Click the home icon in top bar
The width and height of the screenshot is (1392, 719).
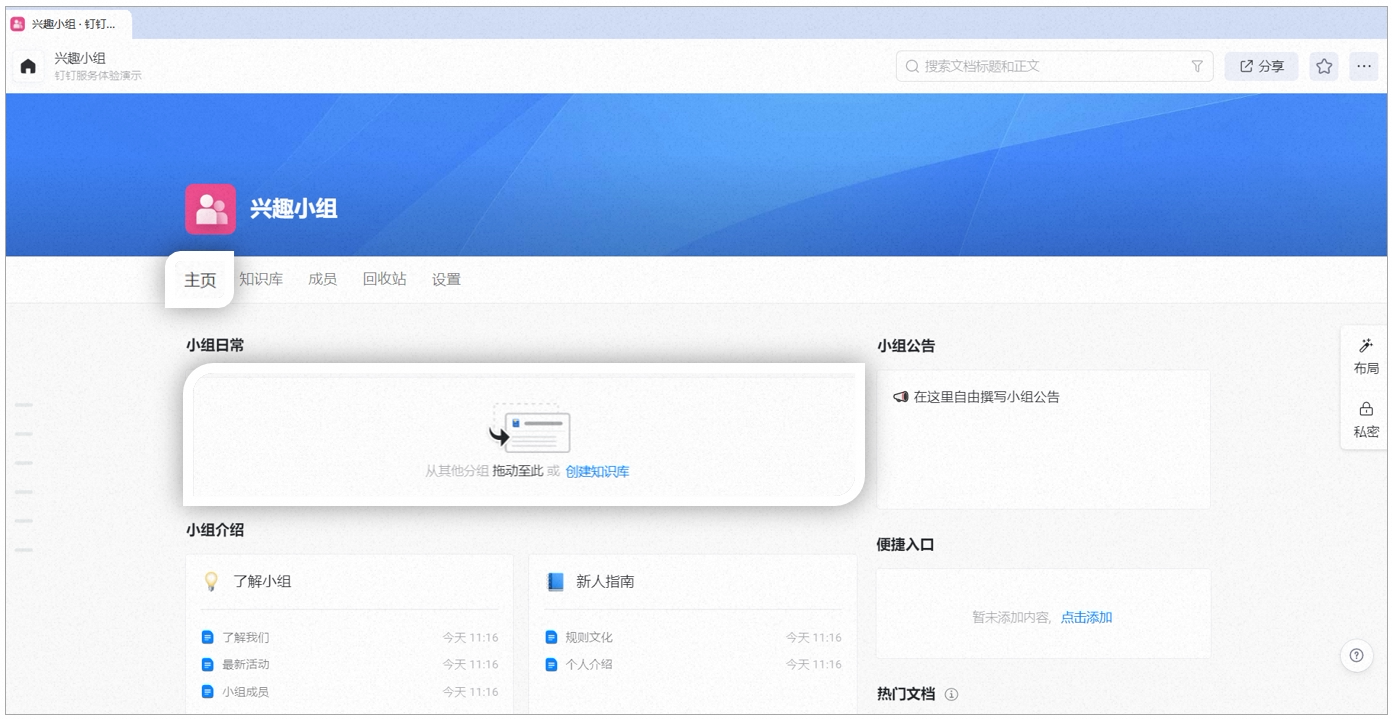[x=28, y=66]
